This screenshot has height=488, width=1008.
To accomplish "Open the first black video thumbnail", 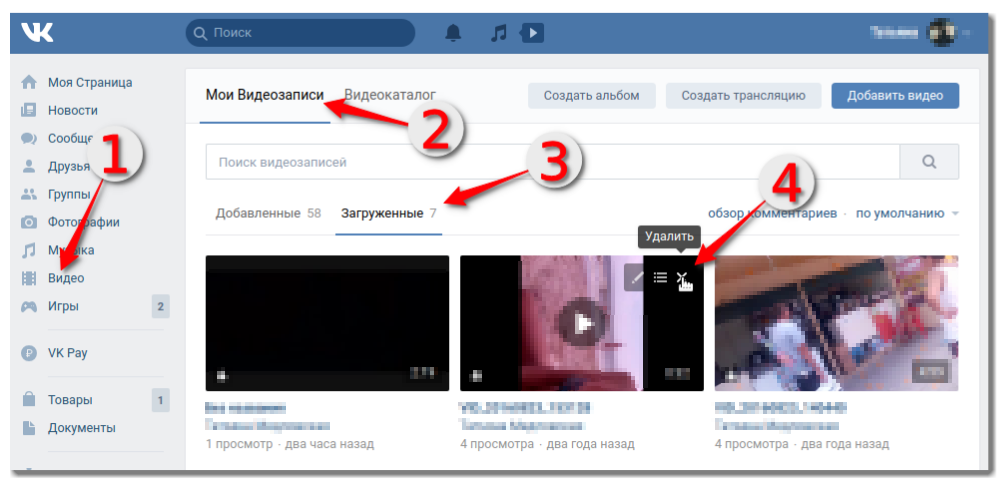I will 327,323.
